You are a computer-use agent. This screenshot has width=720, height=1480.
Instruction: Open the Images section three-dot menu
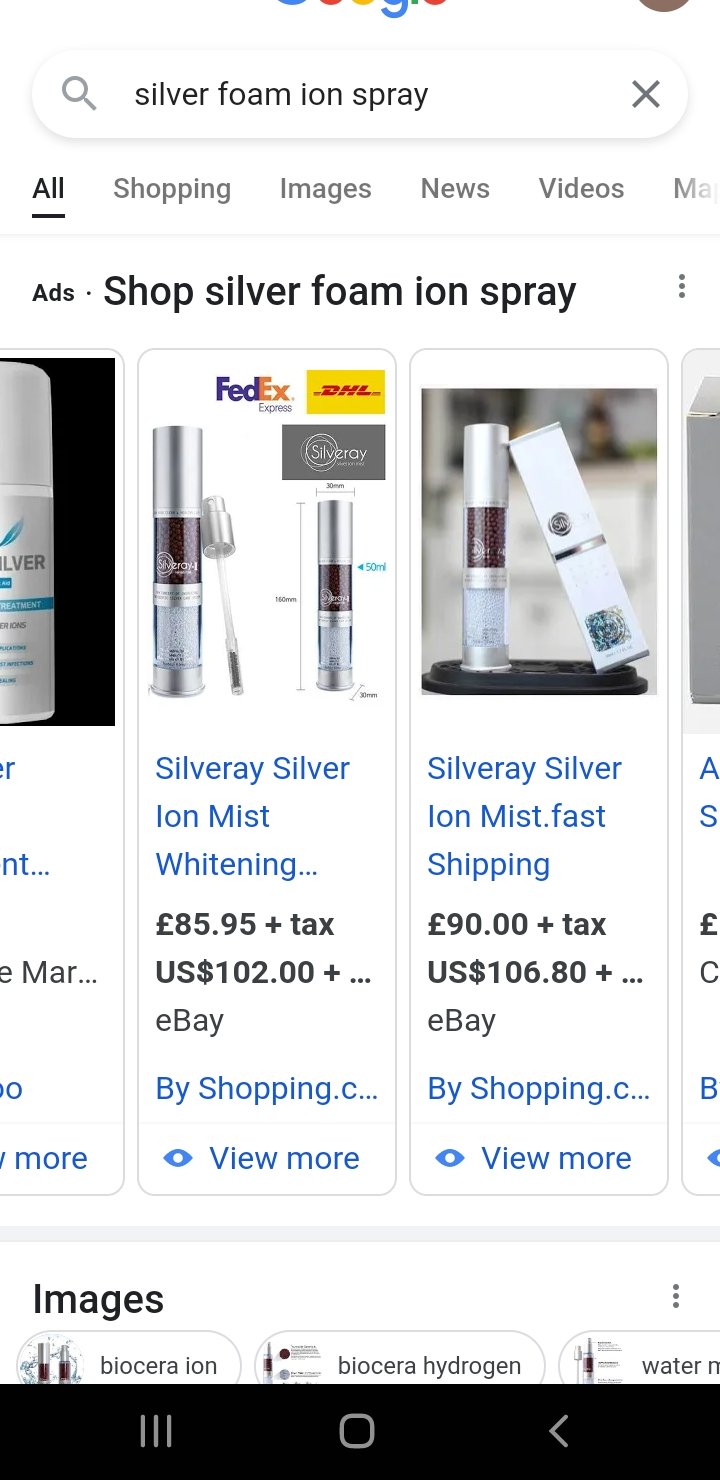[676, 1296]
